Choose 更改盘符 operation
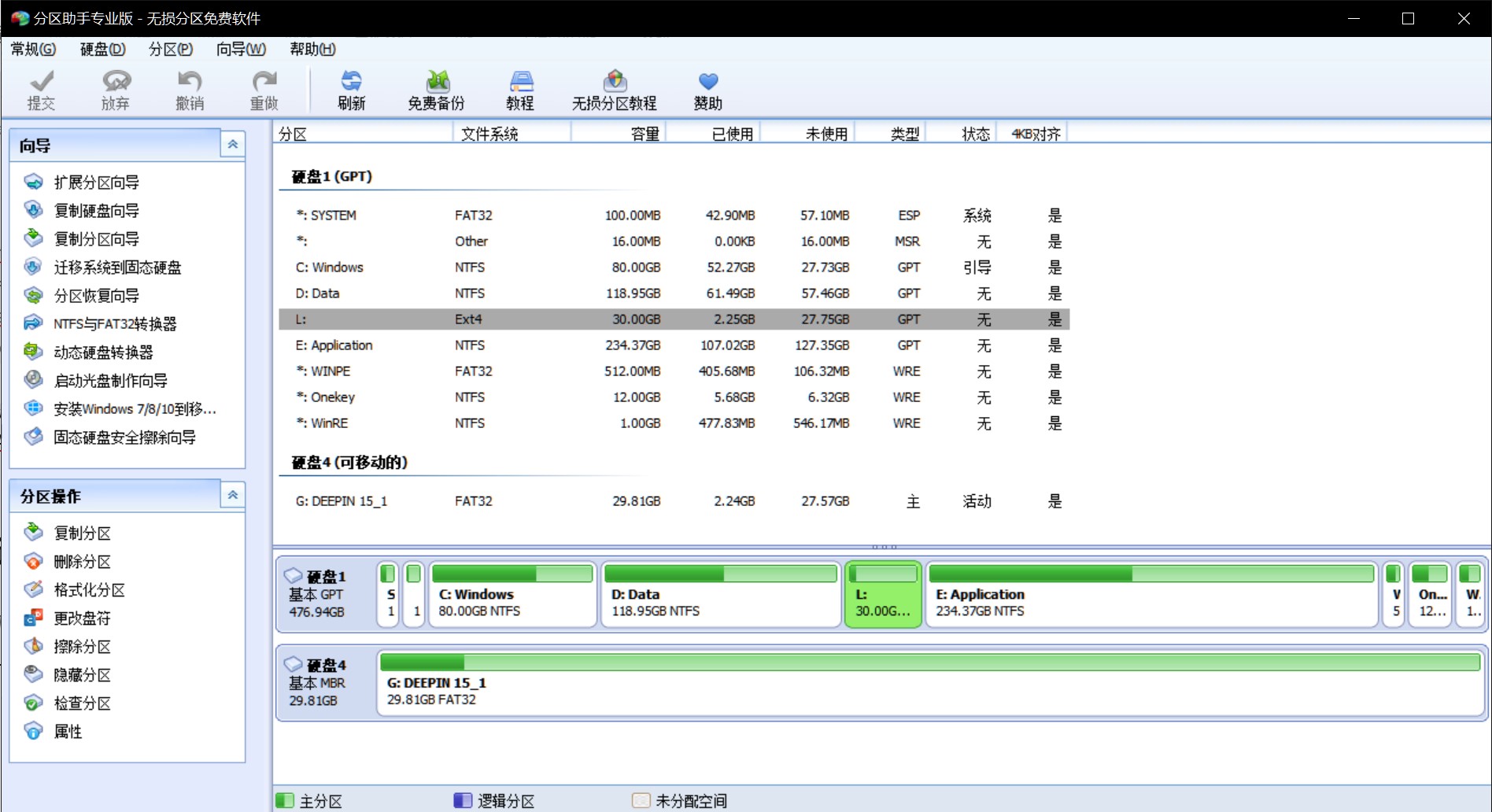Screen dimensions: 1492x812 68,618
